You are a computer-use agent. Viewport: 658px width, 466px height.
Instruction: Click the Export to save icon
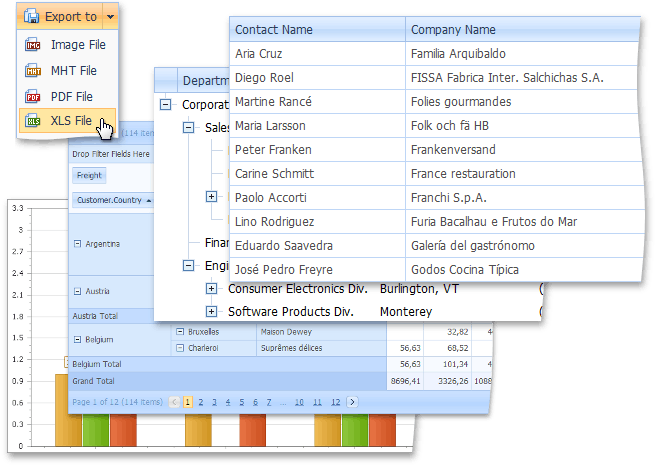(31, 16)
